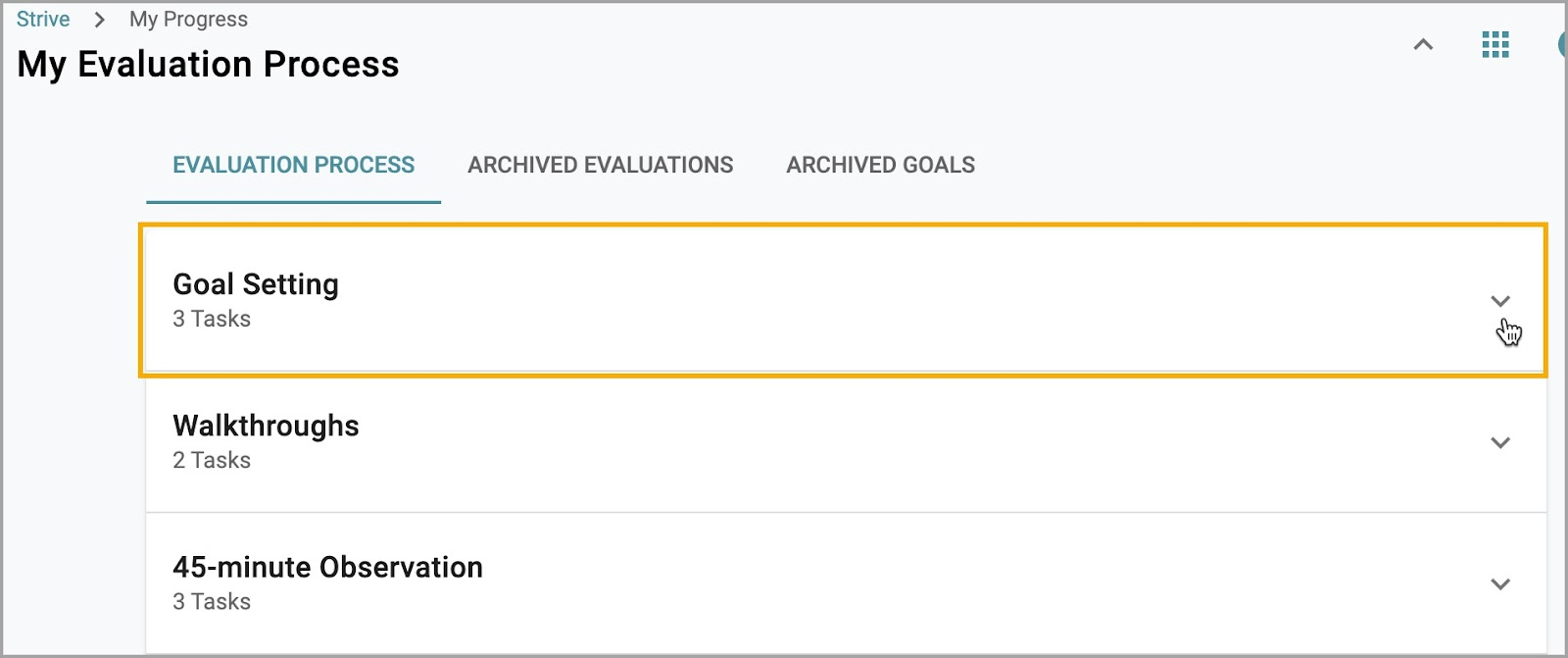The width and height of the screenshot is (1568, 658).
Task: Open the Archived Evaluations tab
Action: pyautogui.click(x=600, y=165)
